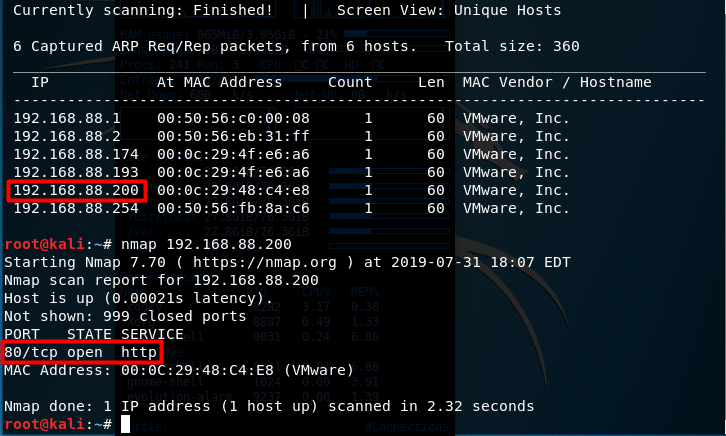Select the highlighted IP 192.168.88.200 in table
The width and height of the screenshot is (726, 436).
click(x=76, y=191)
